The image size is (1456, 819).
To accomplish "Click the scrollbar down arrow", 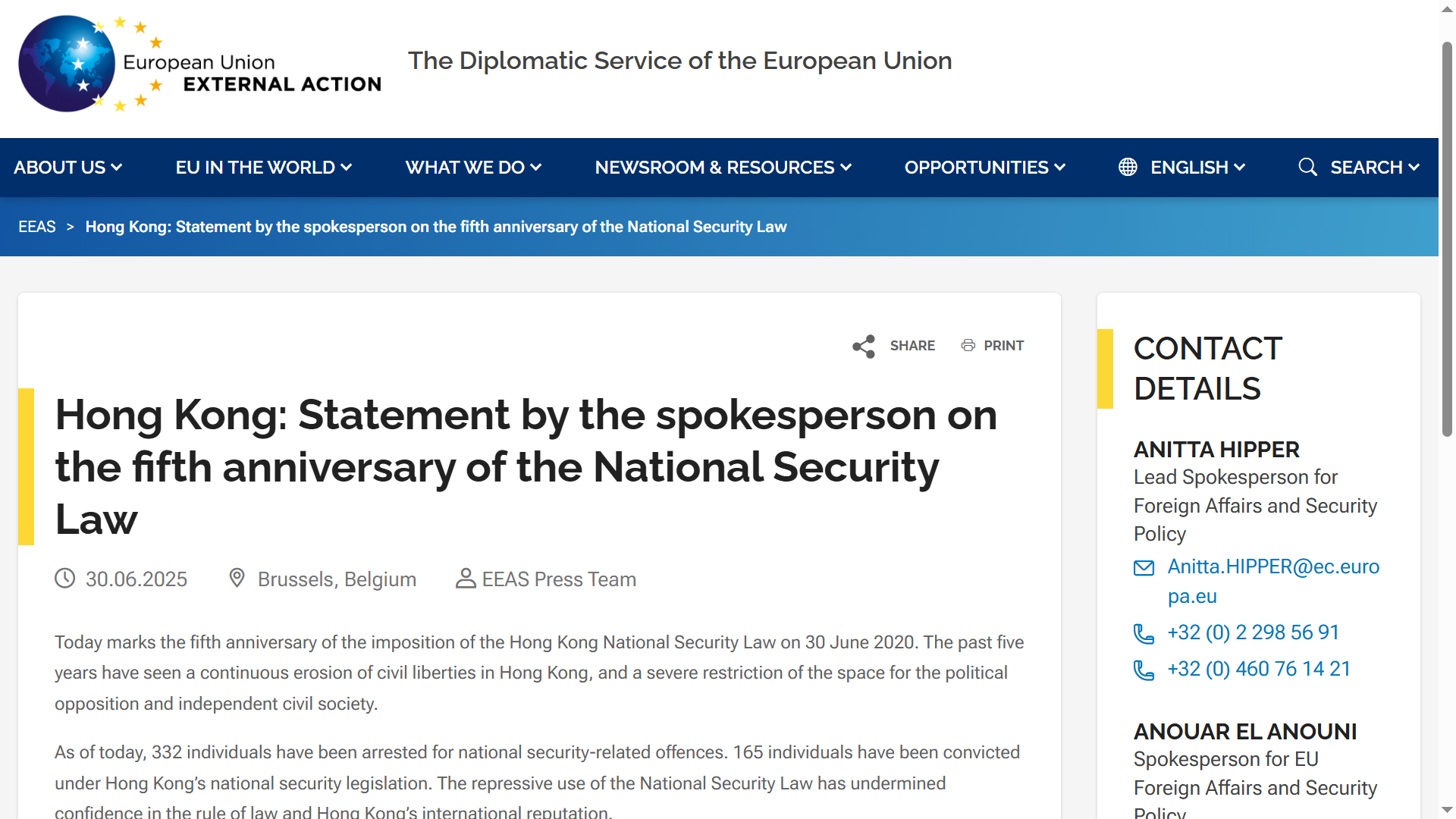I will click(1447, 810).
